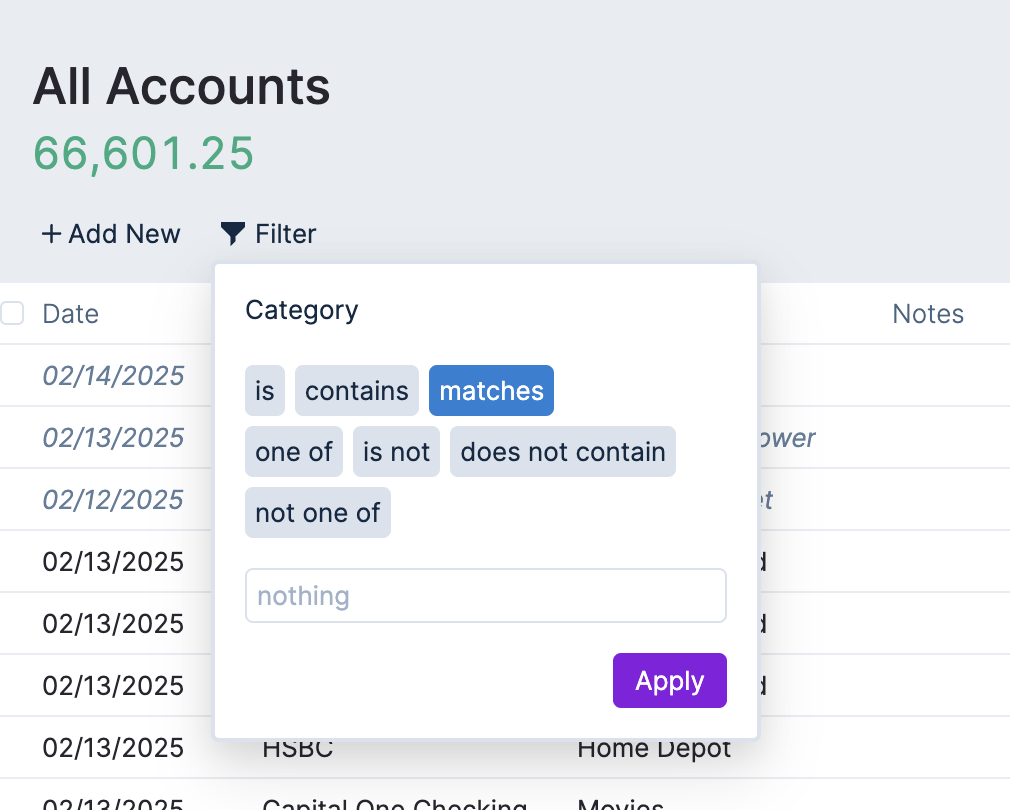Choose "does not contain" operator
This screenshot has width=1010, height=810.
[x=563, y=452]
